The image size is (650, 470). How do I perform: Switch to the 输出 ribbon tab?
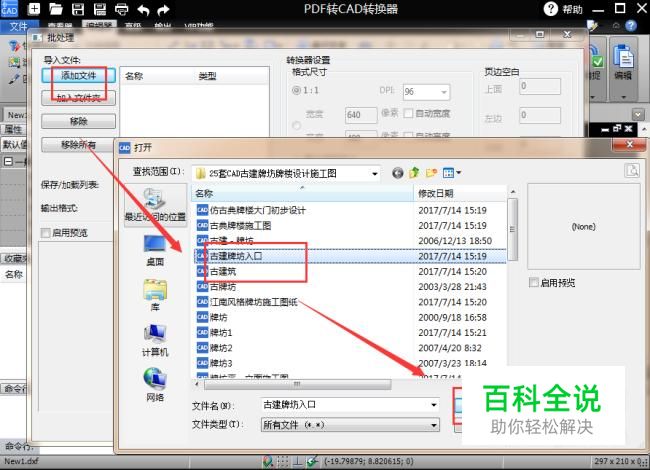tap(162, 26)
